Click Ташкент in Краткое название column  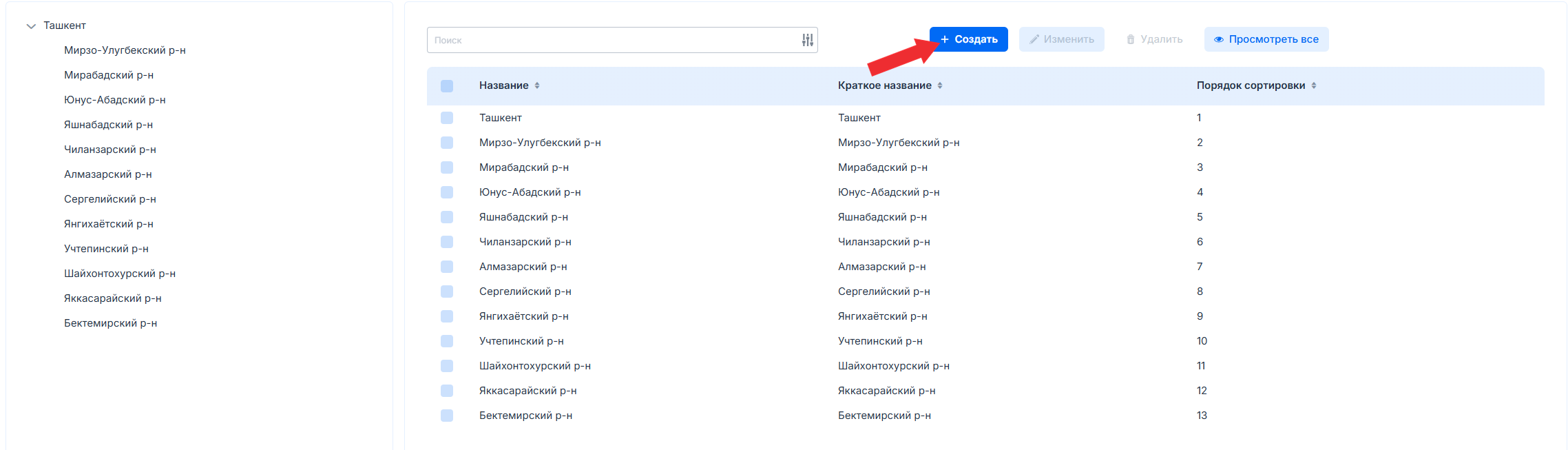tap(859, 118)
